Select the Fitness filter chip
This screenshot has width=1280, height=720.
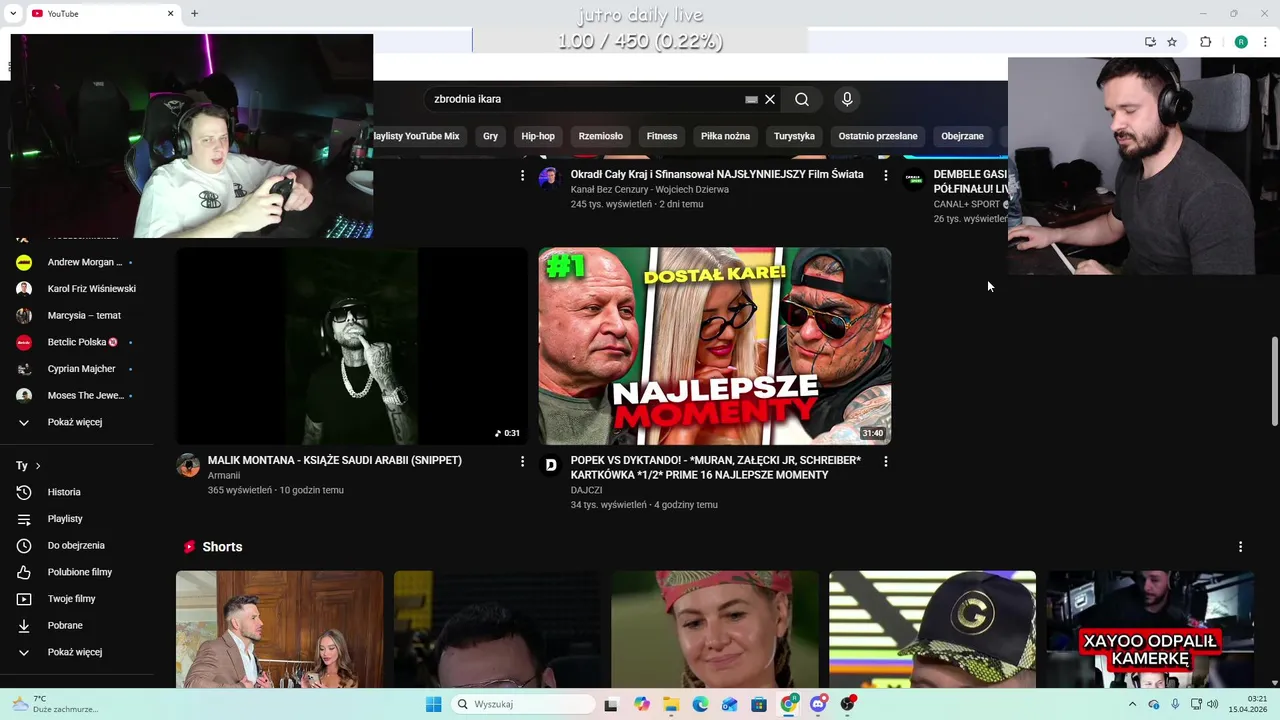tap(662, 136)
